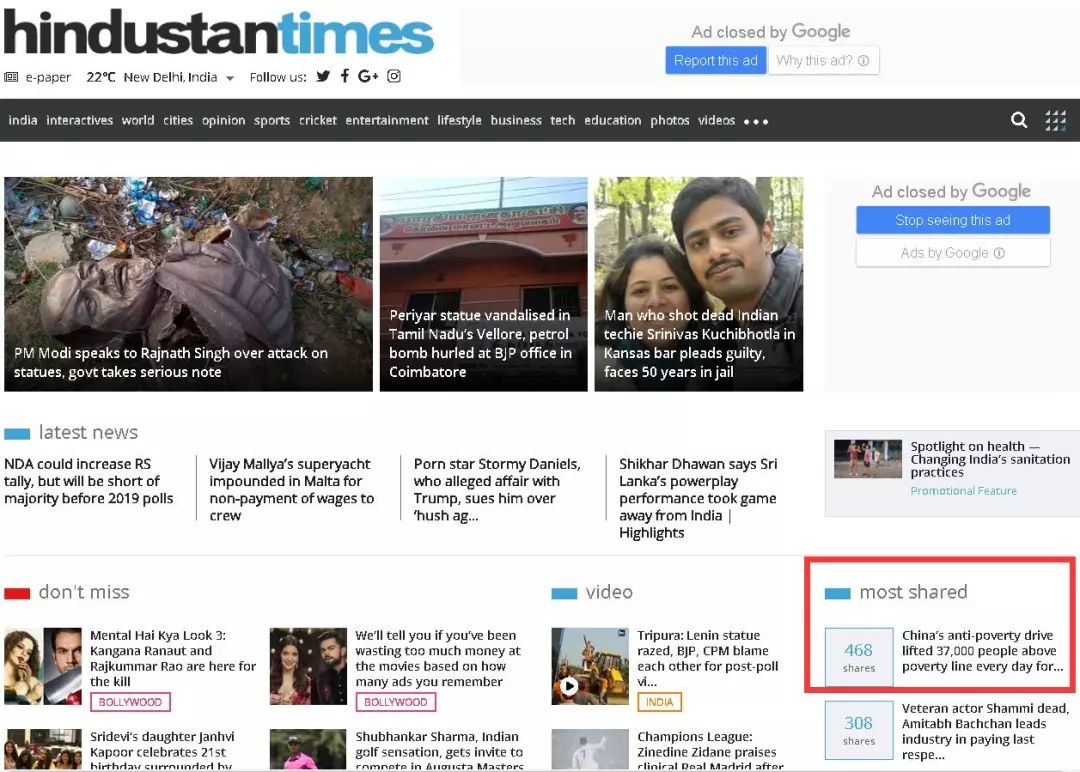Open the e-paper newspaper icon

click(x=11, y=77)
